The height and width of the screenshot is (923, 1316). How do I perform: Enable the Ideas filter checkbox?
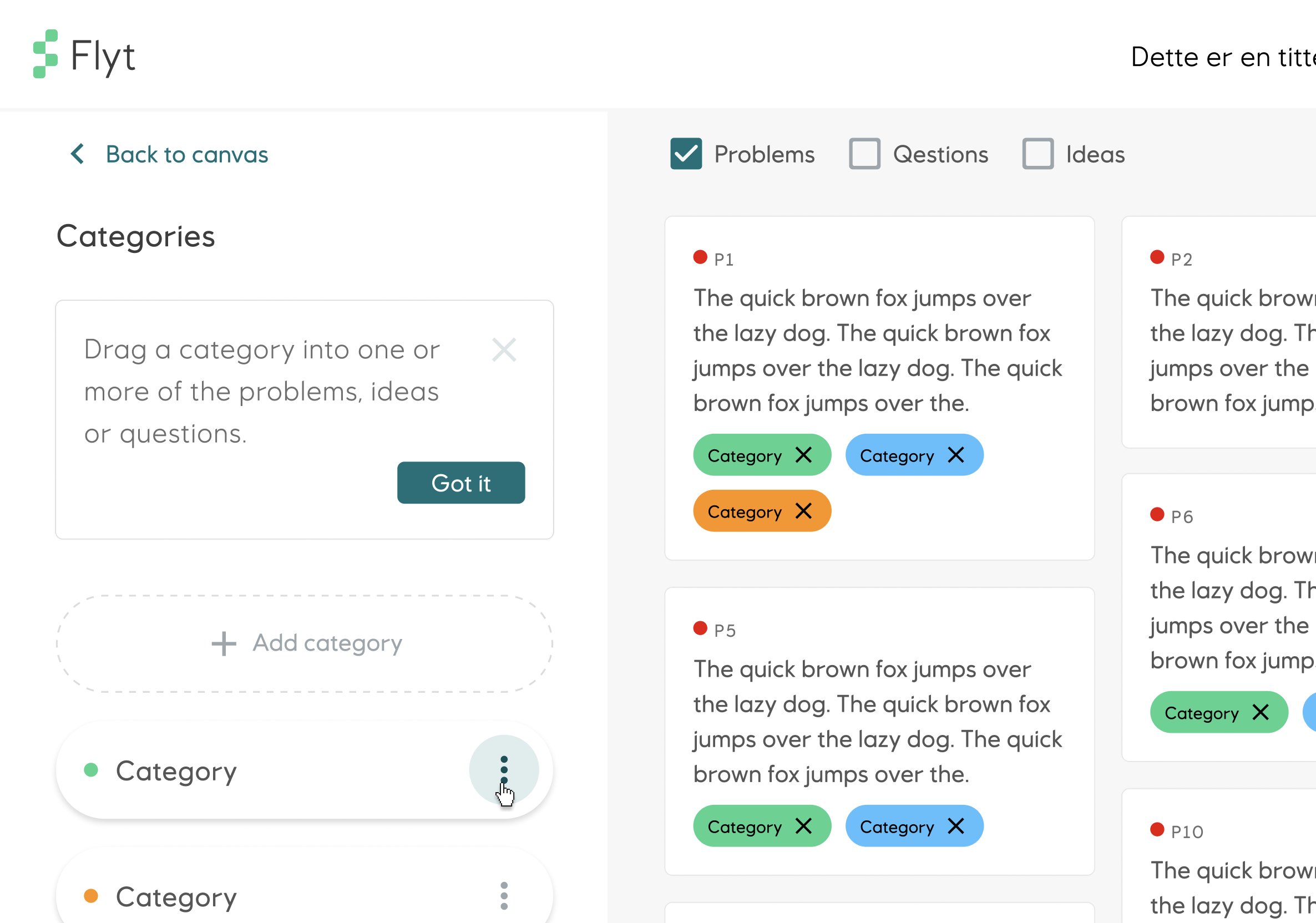1037,154
